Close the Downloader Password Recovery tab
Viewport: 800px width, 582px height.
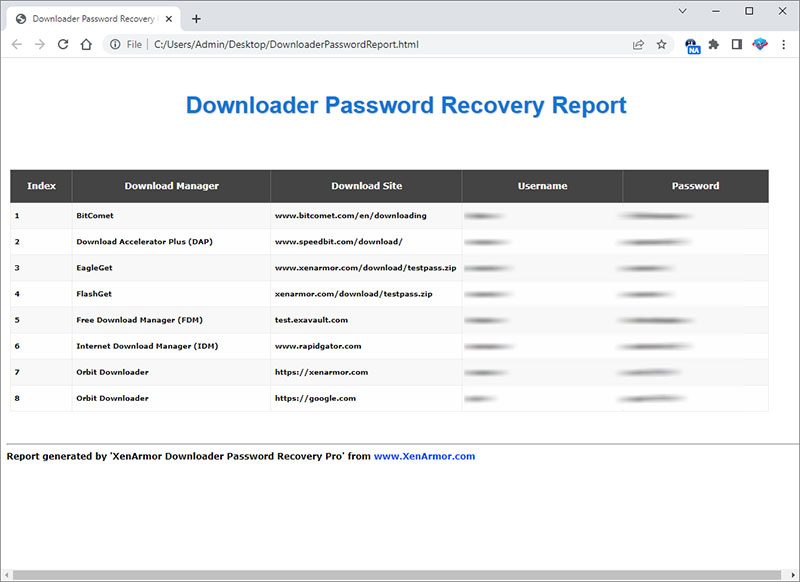point(169,19)
